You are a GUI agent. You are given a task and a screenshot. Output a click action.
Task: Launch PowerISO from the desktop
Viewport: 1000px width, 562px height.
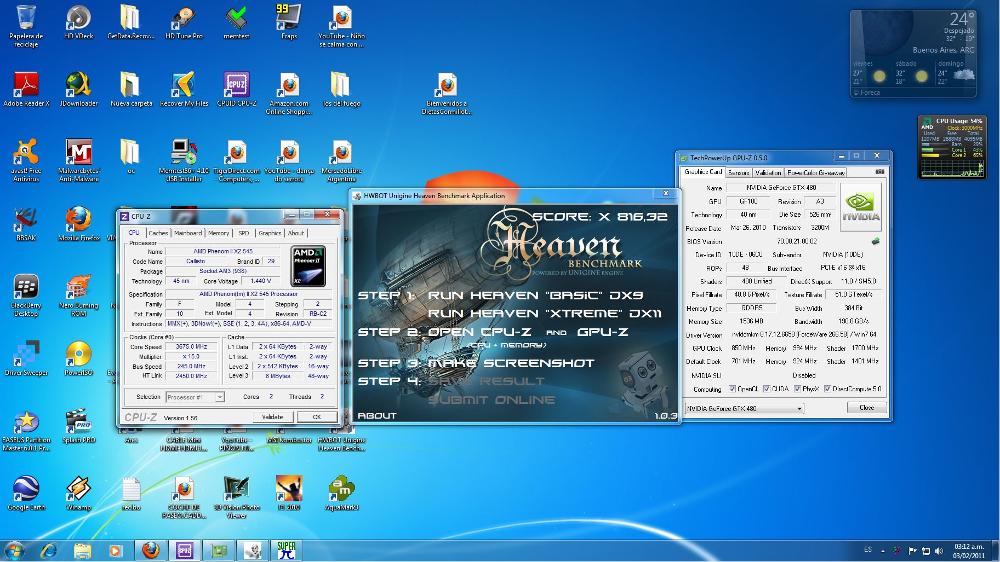pyautogui.click(x=78, y=359)
